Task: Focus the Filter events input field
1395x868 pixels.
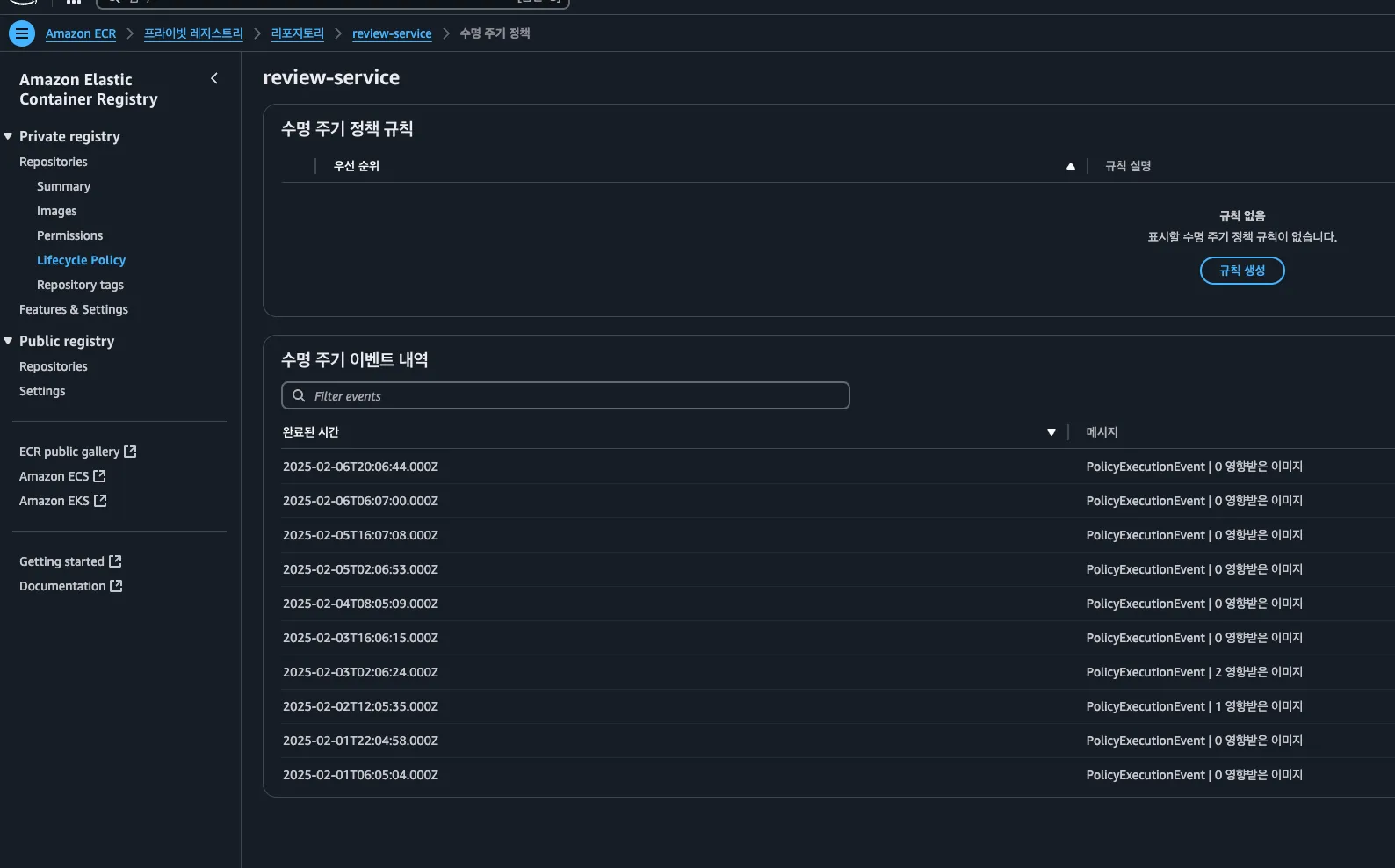Action: (x=566, y=395)
